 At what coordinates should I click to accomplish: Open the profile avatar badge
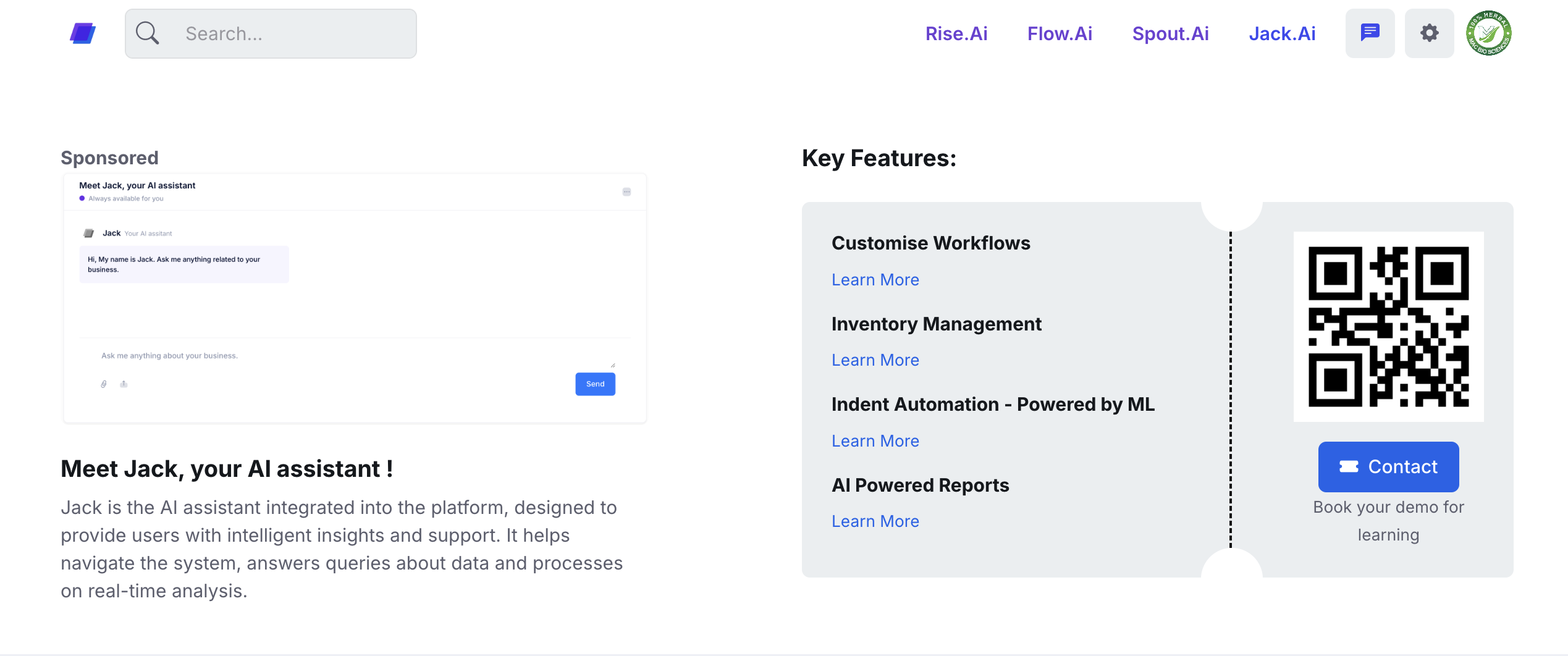[1488, 33]
